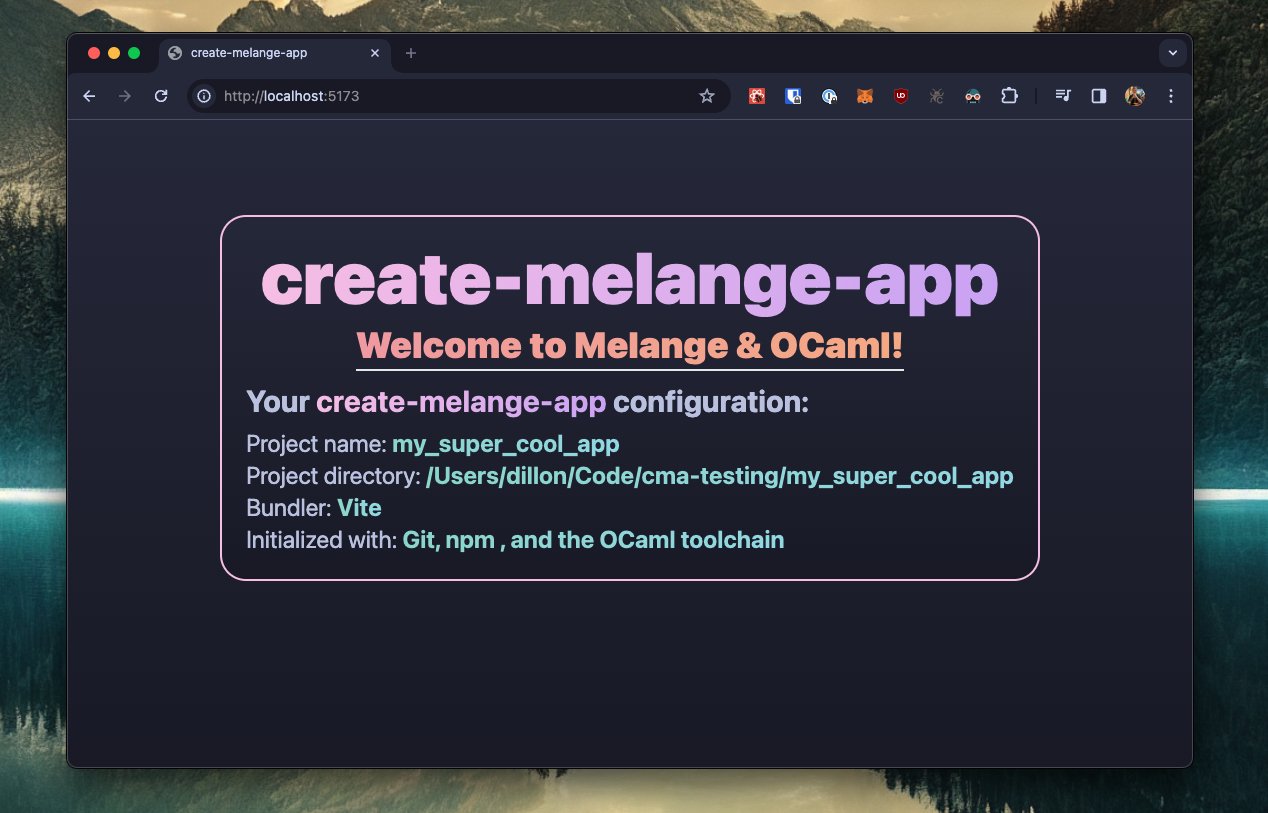This screenshot has height=813, width=1268.
Task: Open the Chrome profile avatar
Action: [1135, 96]
